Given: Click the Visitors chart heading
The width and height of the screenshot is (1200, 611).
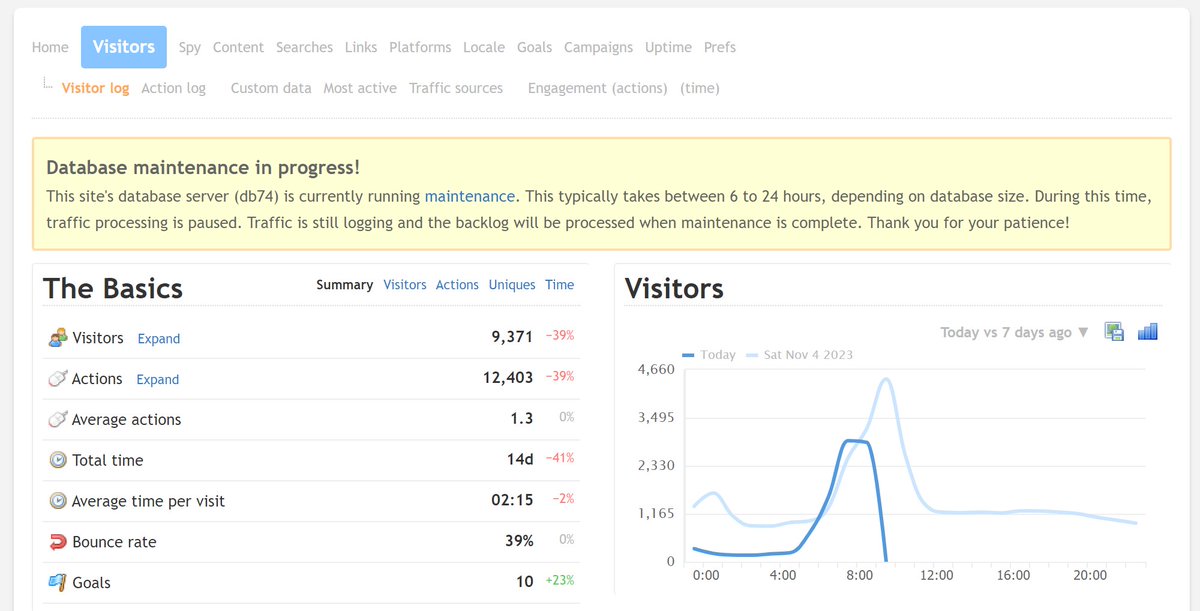Looking at the screenshot, I should pyautogui.click(x=674, y=288).
